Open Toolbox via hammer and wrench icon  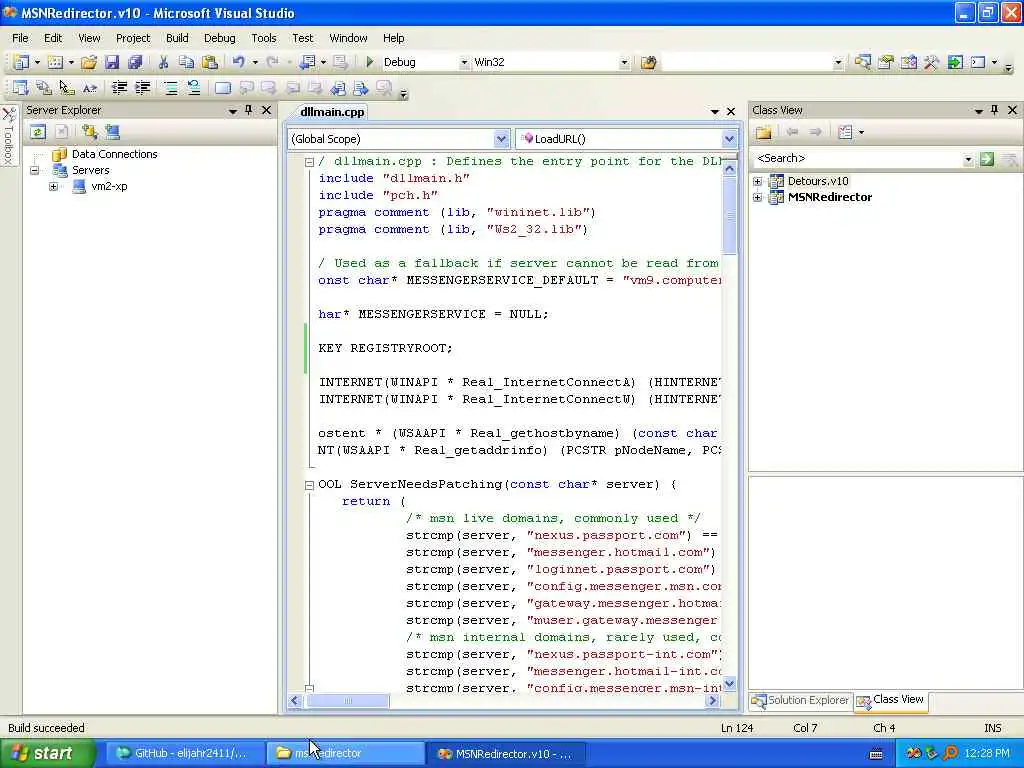[x=931, y=63]
